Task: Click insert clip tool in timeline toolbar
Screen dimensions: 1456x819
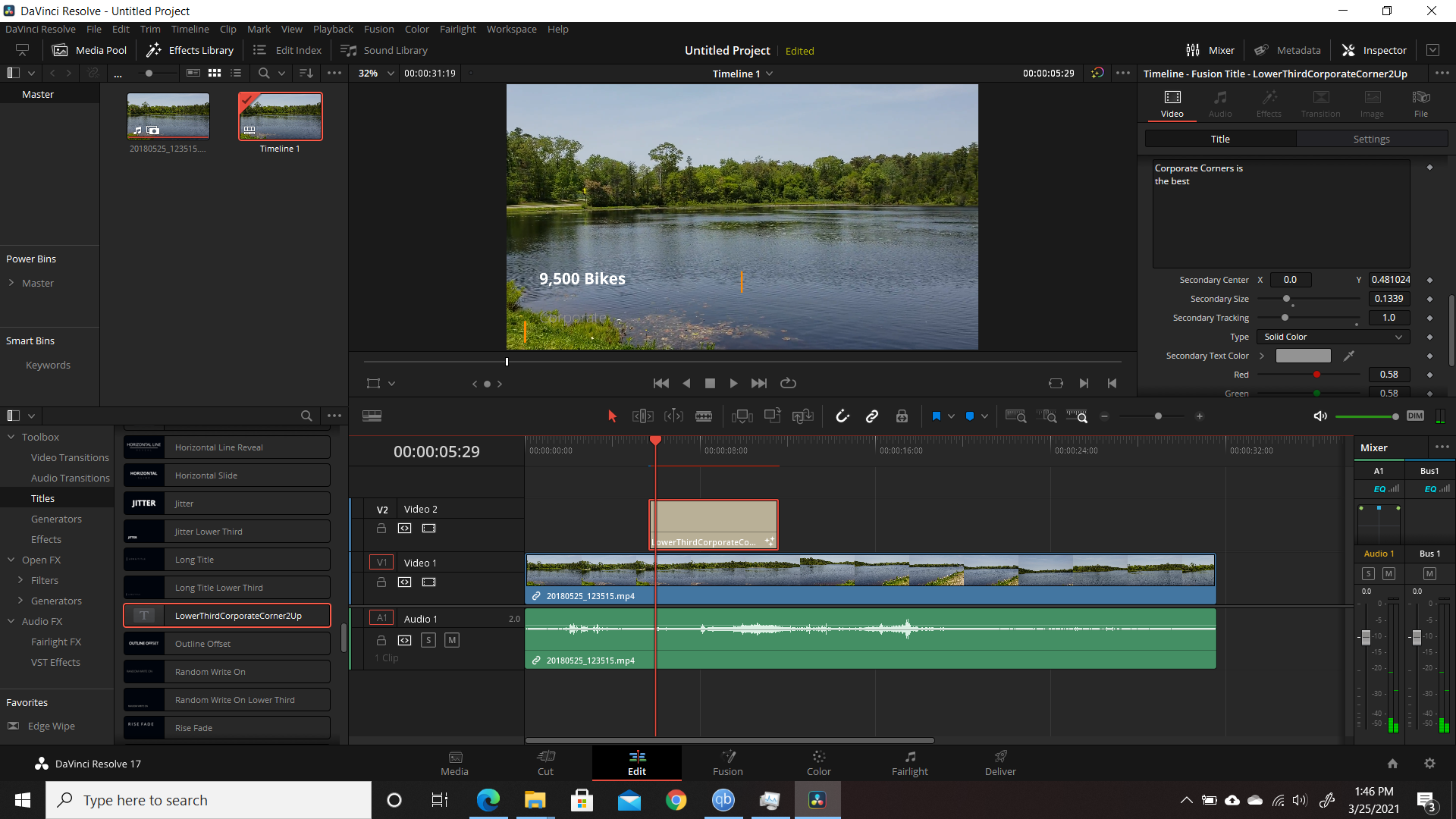Action: click(x=742, y=416)
